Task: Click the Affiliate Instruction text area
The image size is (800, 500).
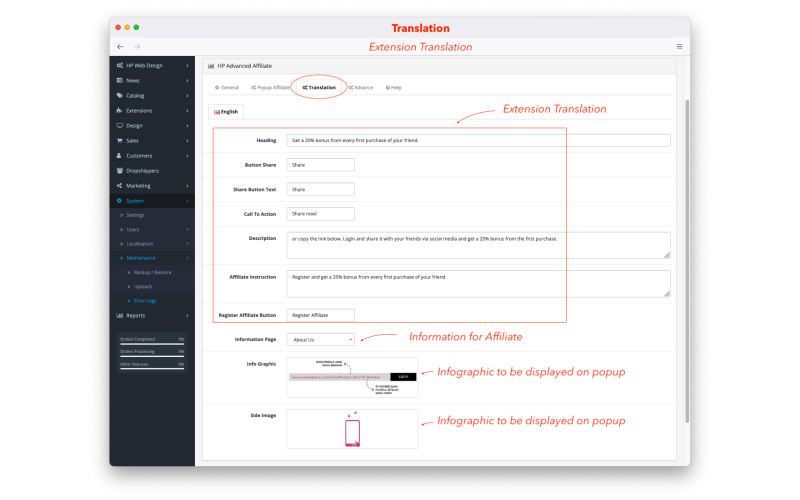Action: 479,284
